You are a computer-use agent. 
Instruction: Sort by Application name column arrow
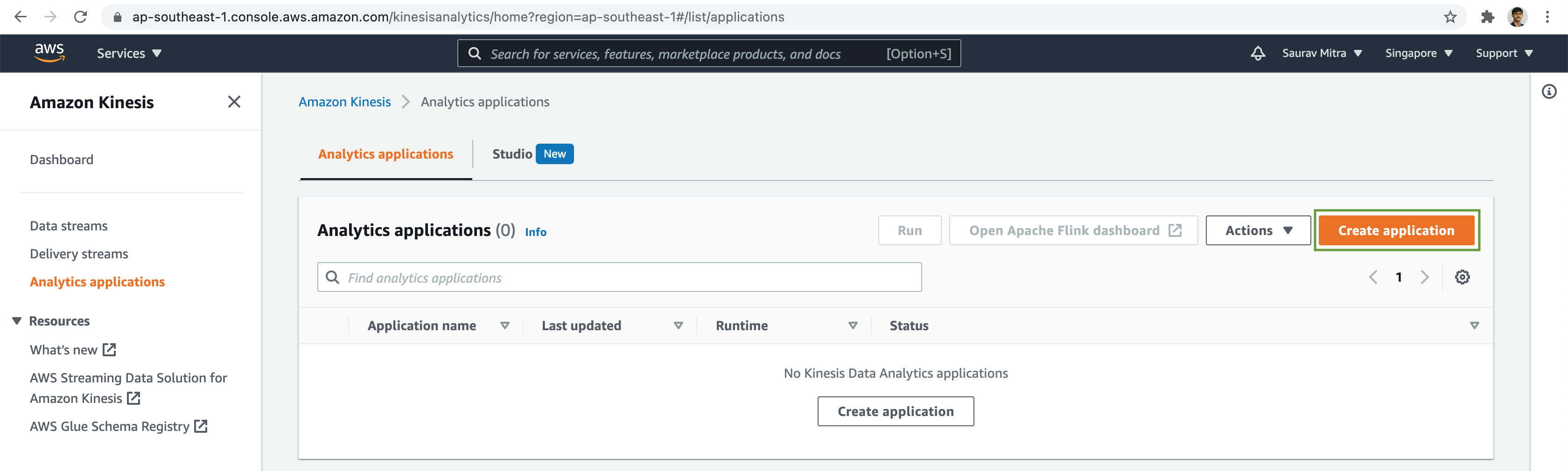[x=504, y=326]
